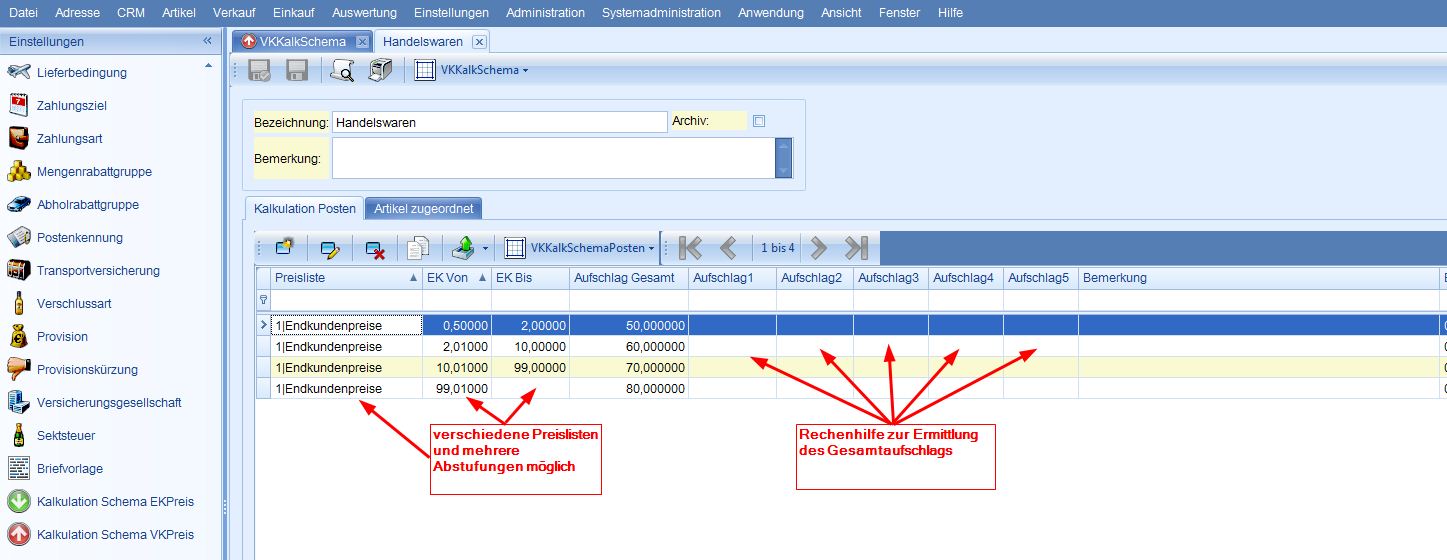Image resolution: width=1447 pixels, height=560 pixels.
Task: Open Verschlussart in the sidebar
Action: click(x=74, y=304)
